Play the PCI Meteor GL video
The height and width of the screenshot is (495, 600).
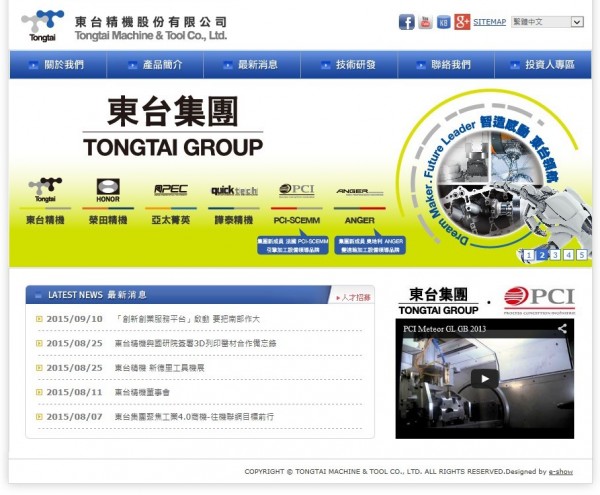click(485, 379)
